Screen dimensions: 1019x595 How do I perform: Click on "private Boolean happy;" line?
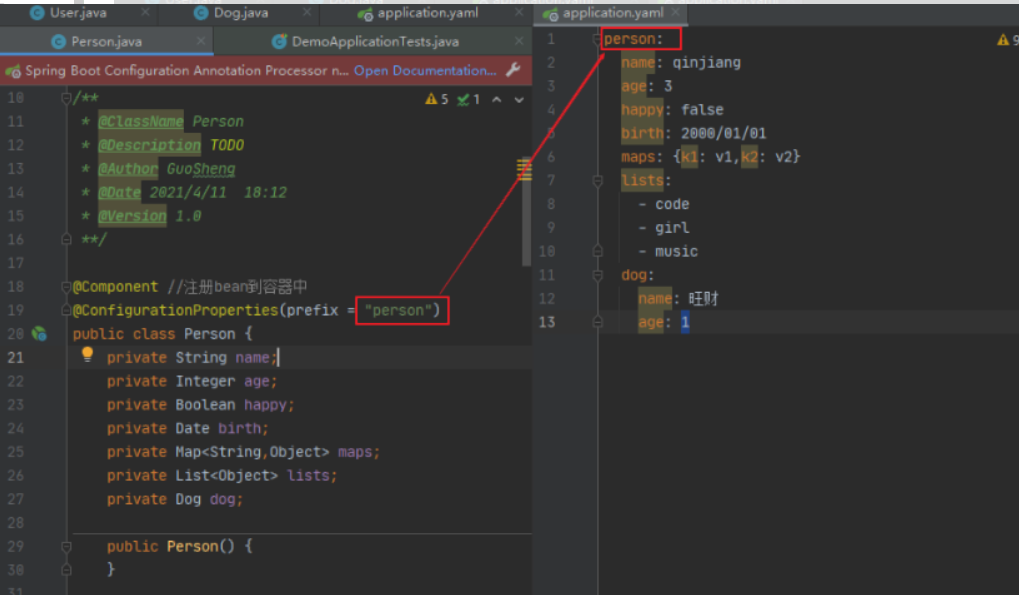(201, 405)
